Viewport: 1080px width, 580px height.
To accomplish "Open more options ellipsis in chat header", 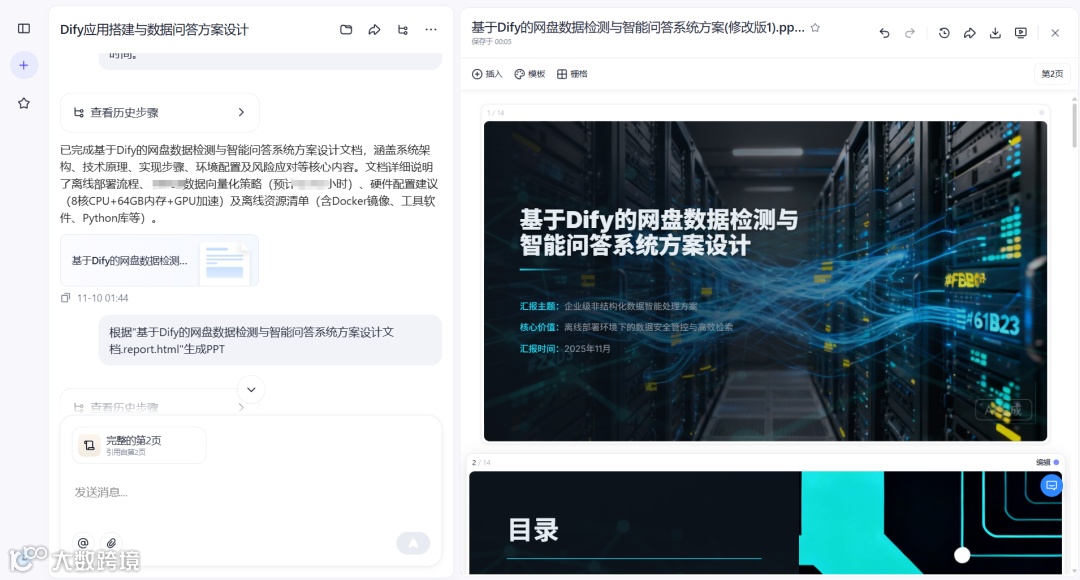I will [431, 30].
